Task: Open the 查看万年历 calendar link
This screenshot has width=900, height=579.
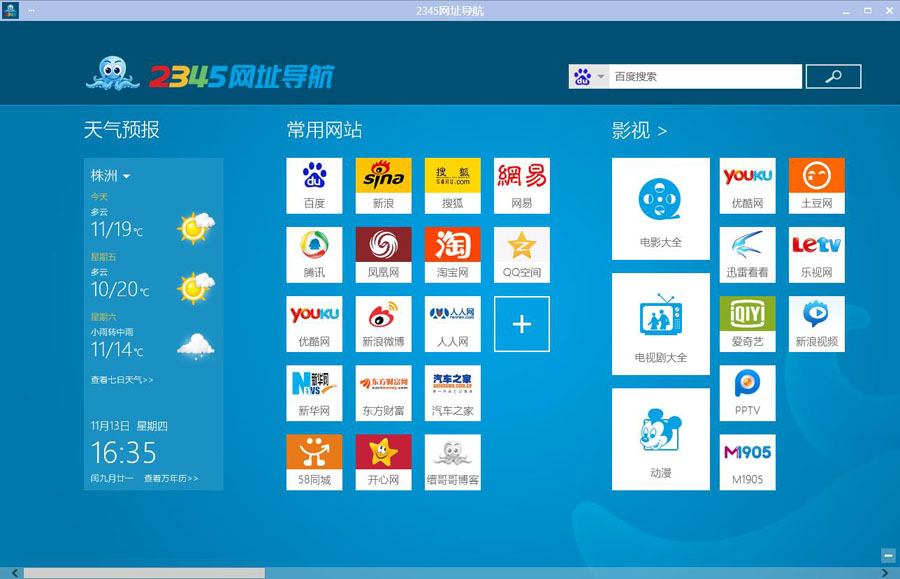Action: (171, 478)
